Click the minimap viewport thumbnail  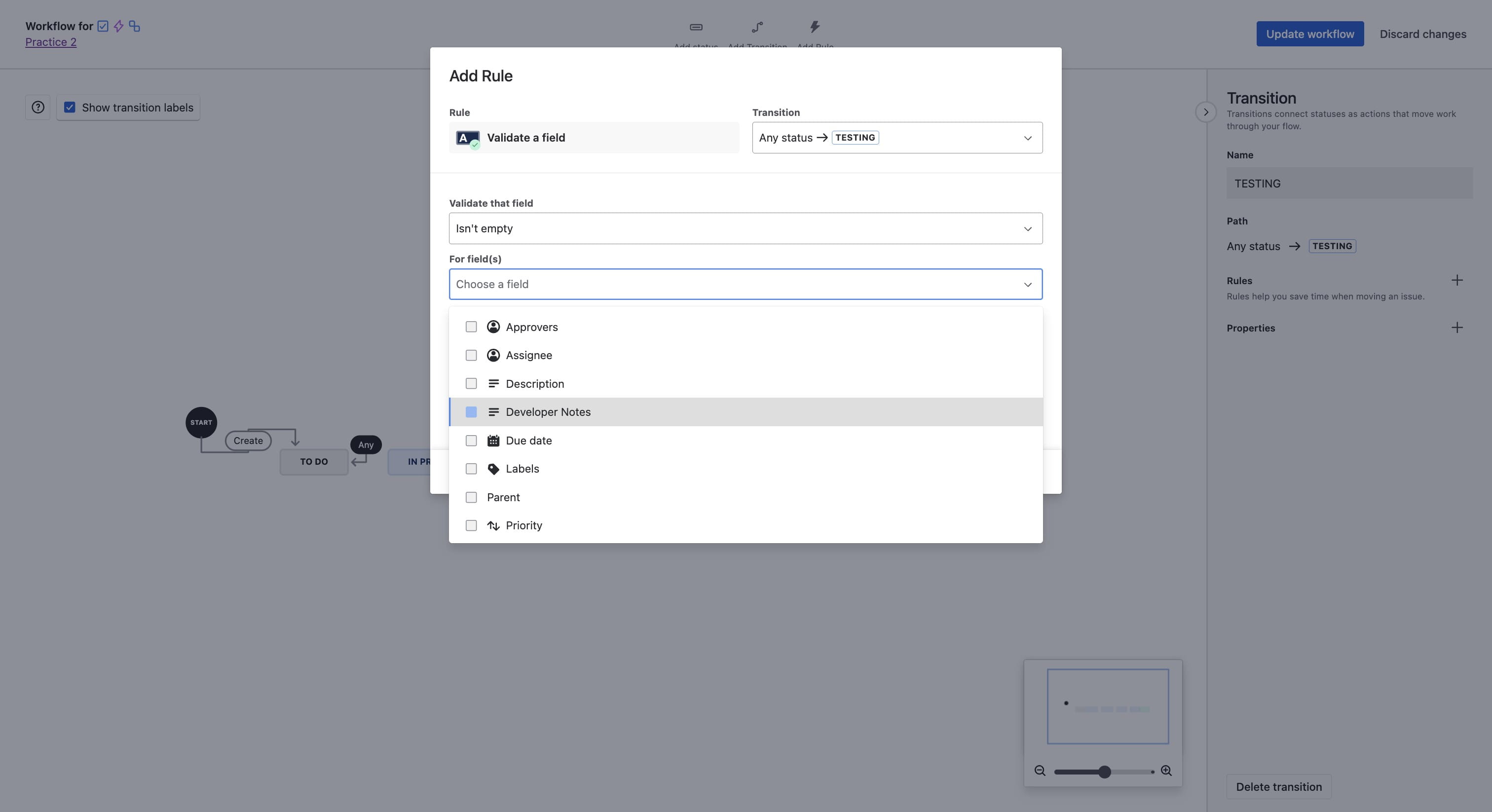[1108, 706]
